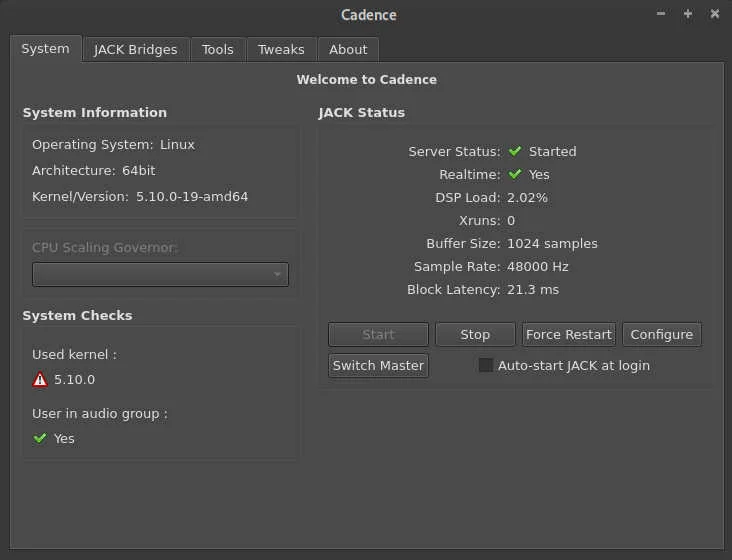Click used kernel value 5.10.0
Screen dimensions: 732x560
75,379
